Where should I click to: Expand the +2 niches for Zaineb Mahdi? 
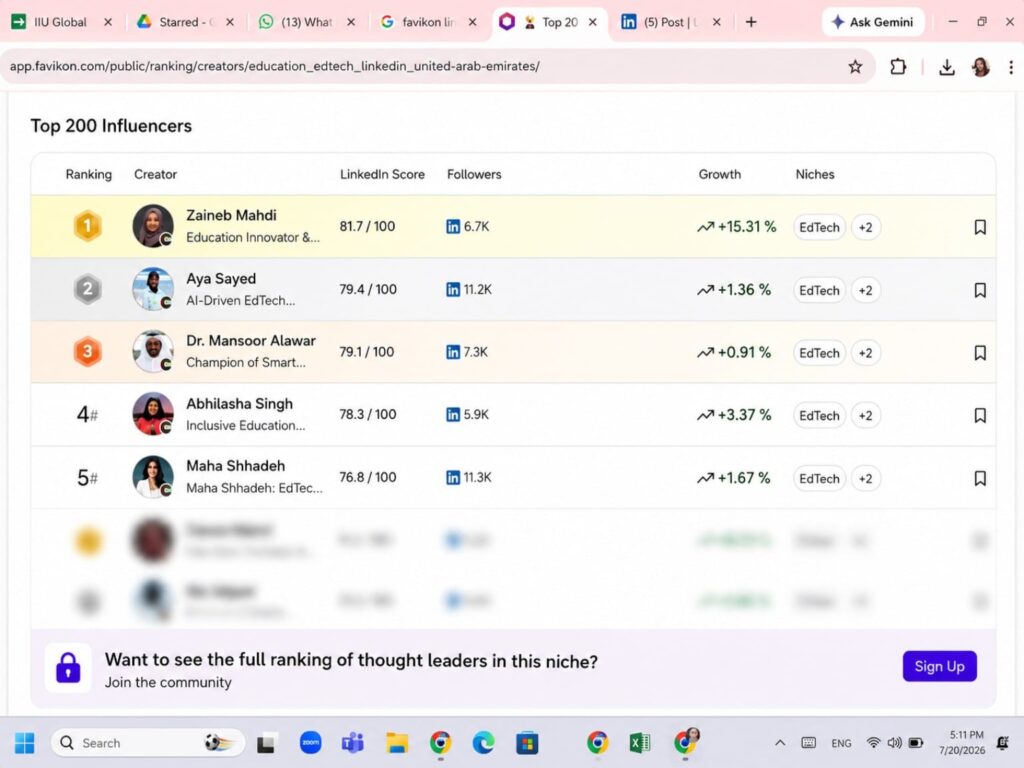click(865, 227)
